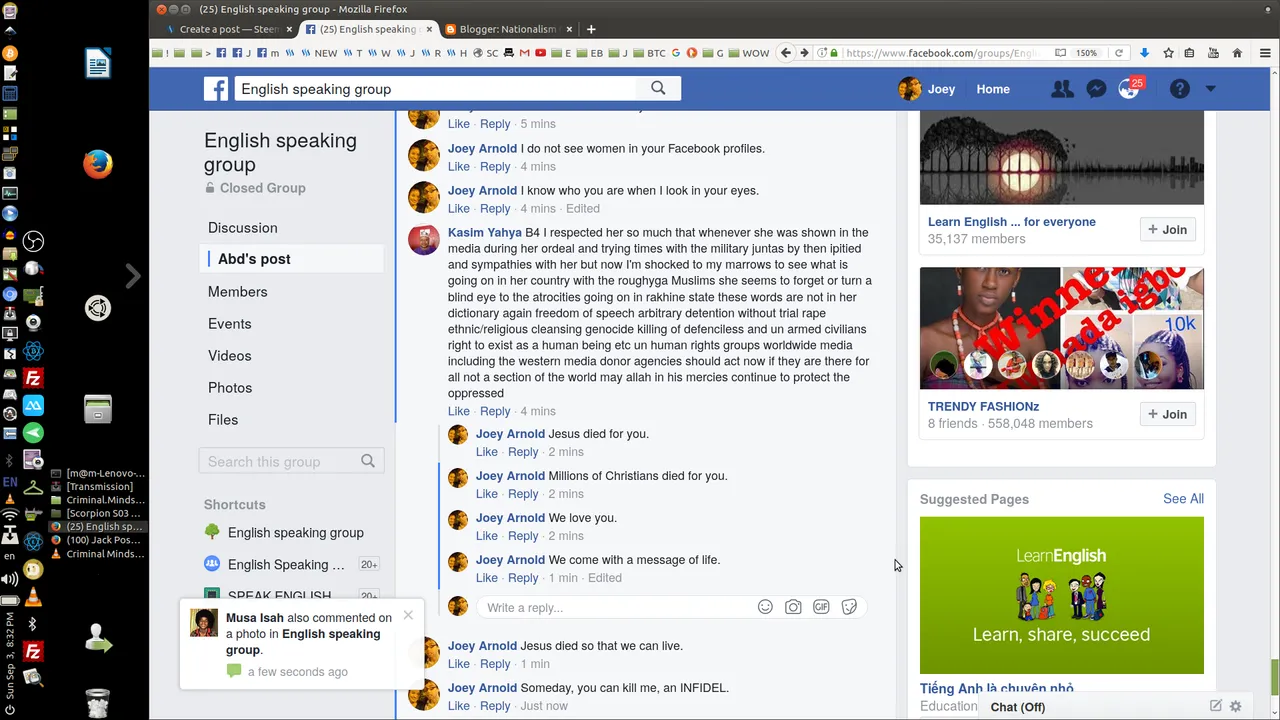This screenshot has width=1280, height=720.
Task: Open Firefox hamburger menu
Action: click(x=1265, y=53)
